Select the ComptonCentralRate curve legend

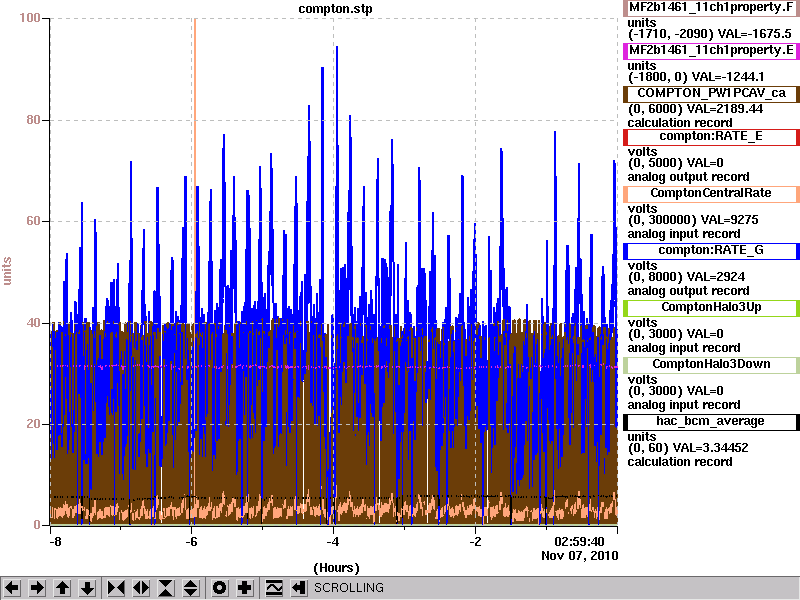click(711, 193)
